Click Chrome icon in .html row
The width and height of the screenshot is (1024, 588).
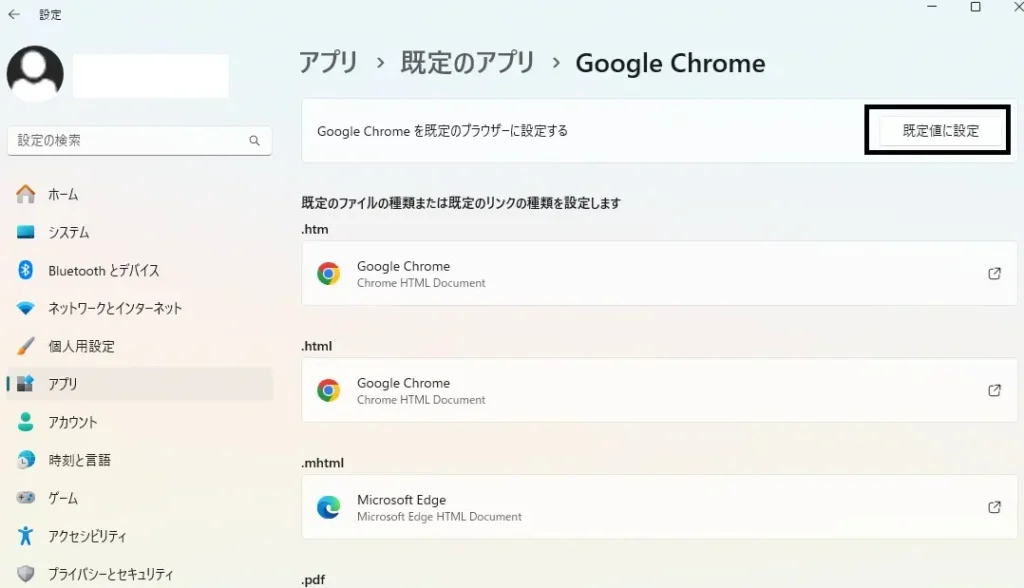[x=328, y=390]
